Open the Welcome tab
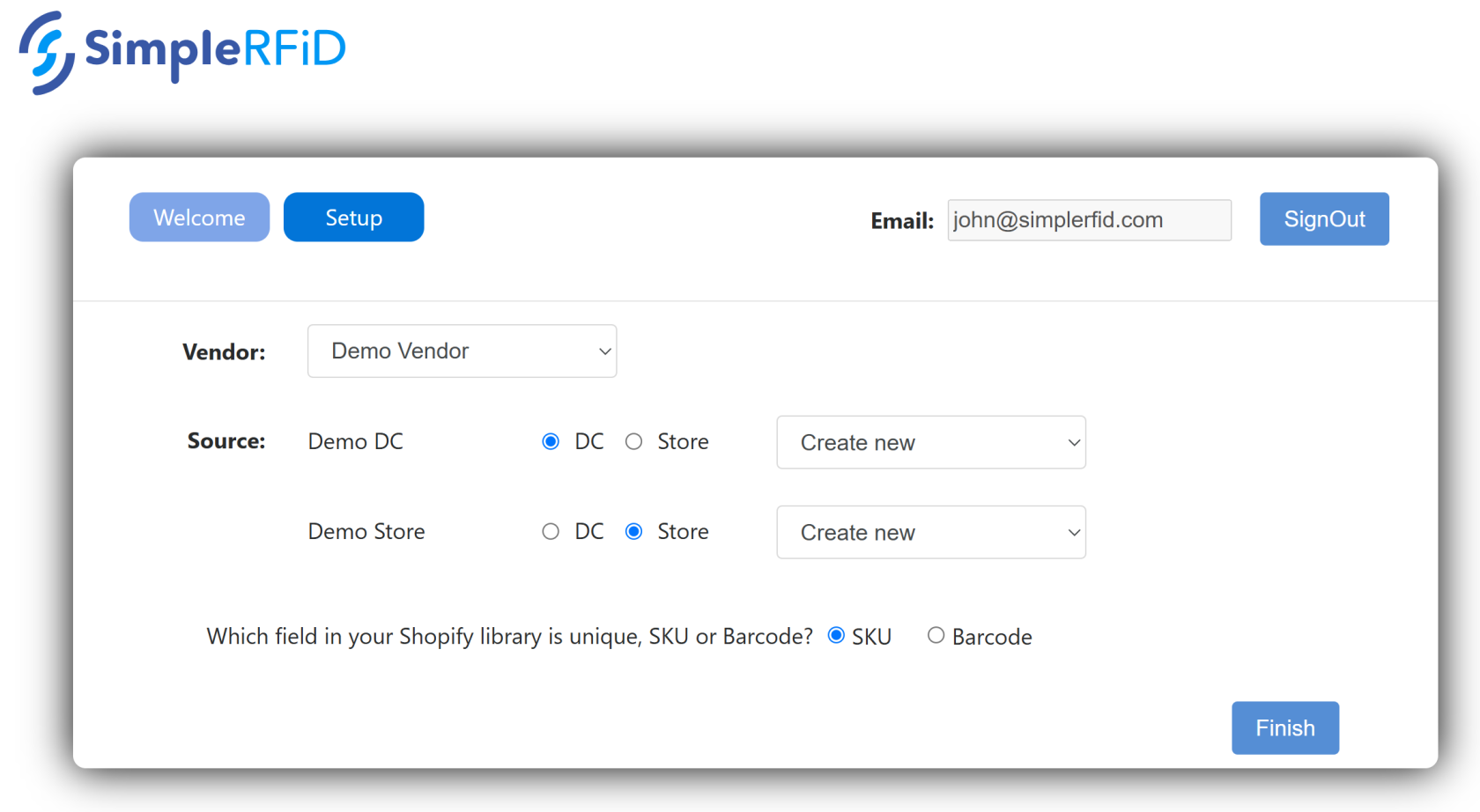Image resolution: width=1480 pixels, height=812 pixels. pos(199,218)
